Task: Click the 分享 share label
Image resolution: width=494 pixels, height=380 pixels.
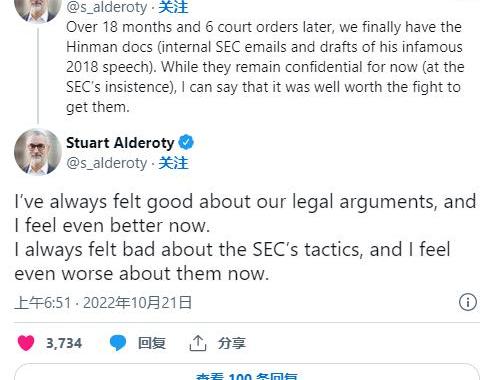Action: 232,343
